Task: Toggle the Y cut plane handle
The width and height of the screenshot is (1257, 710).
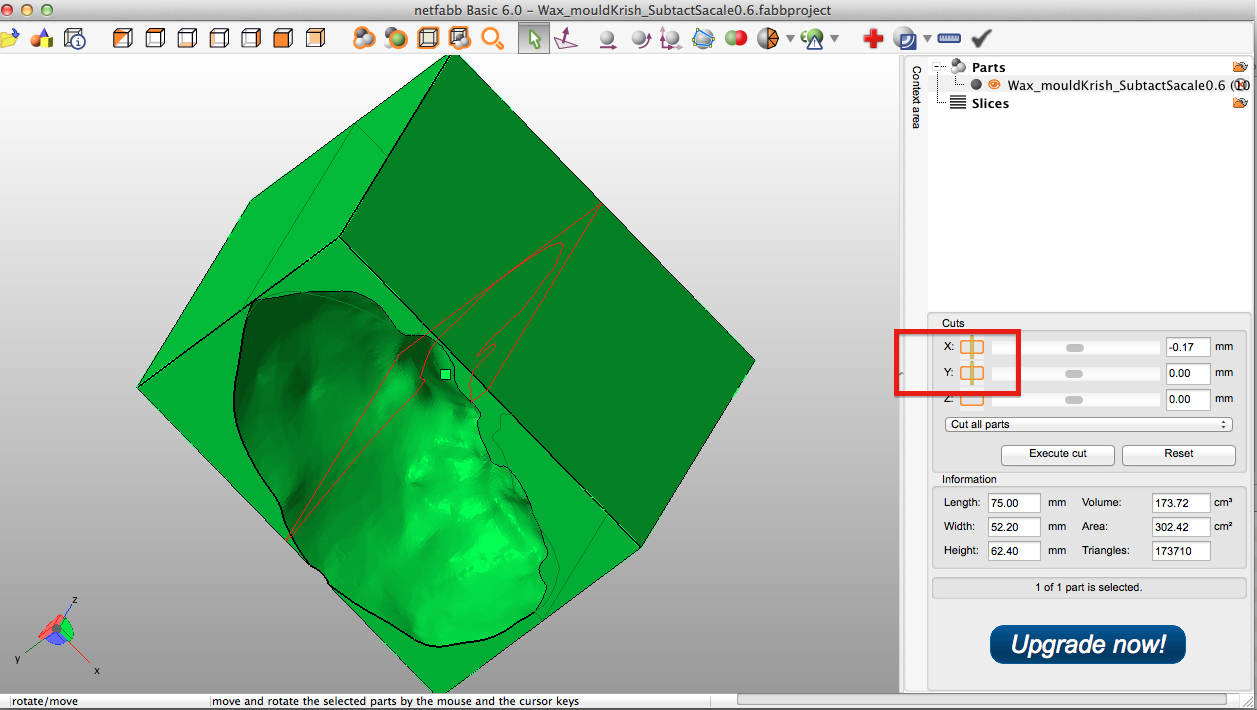Action: 972,373
